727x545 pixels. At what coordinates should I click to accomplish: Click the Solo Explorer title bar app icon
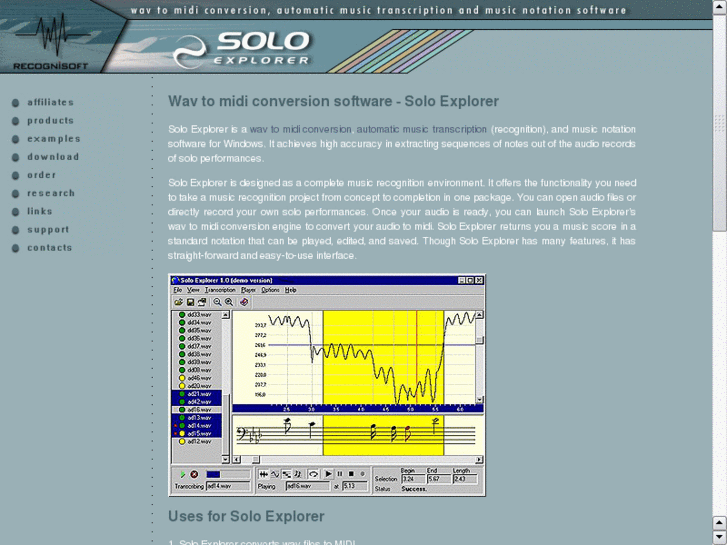(x=175, y=280)
